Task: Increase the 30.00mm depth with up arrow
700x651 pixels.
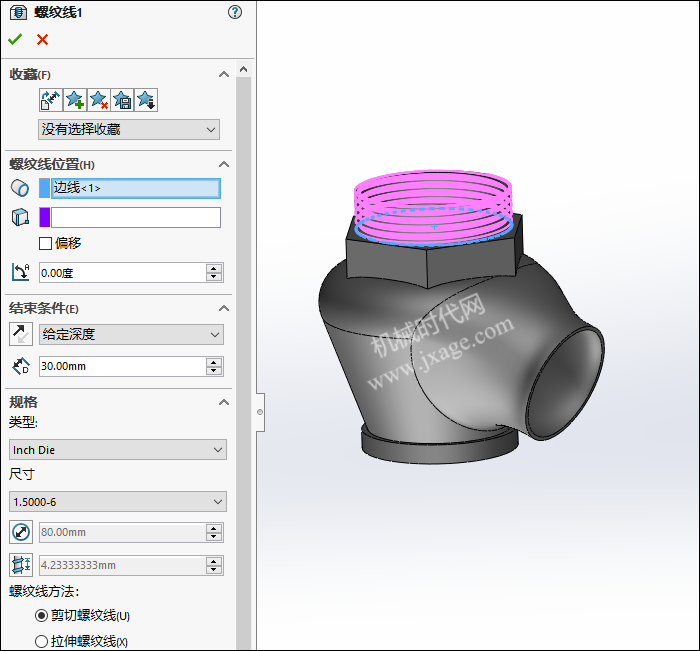Action: (214, 362)
